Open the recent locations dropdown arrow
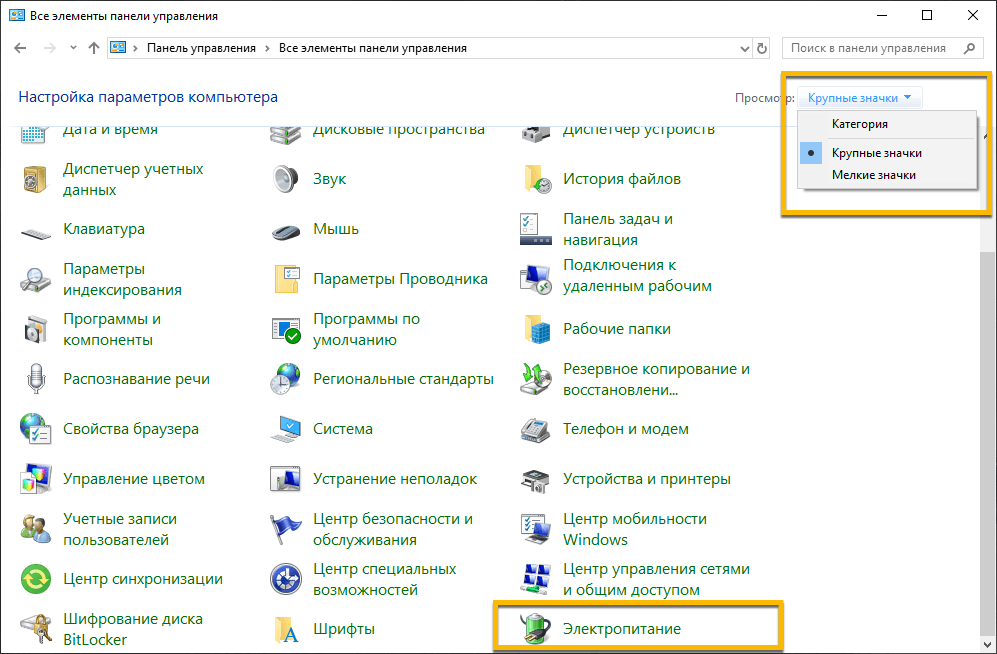The height and width of the screenshot is (654, 997). pyautogui.click(x=73, y=48)
